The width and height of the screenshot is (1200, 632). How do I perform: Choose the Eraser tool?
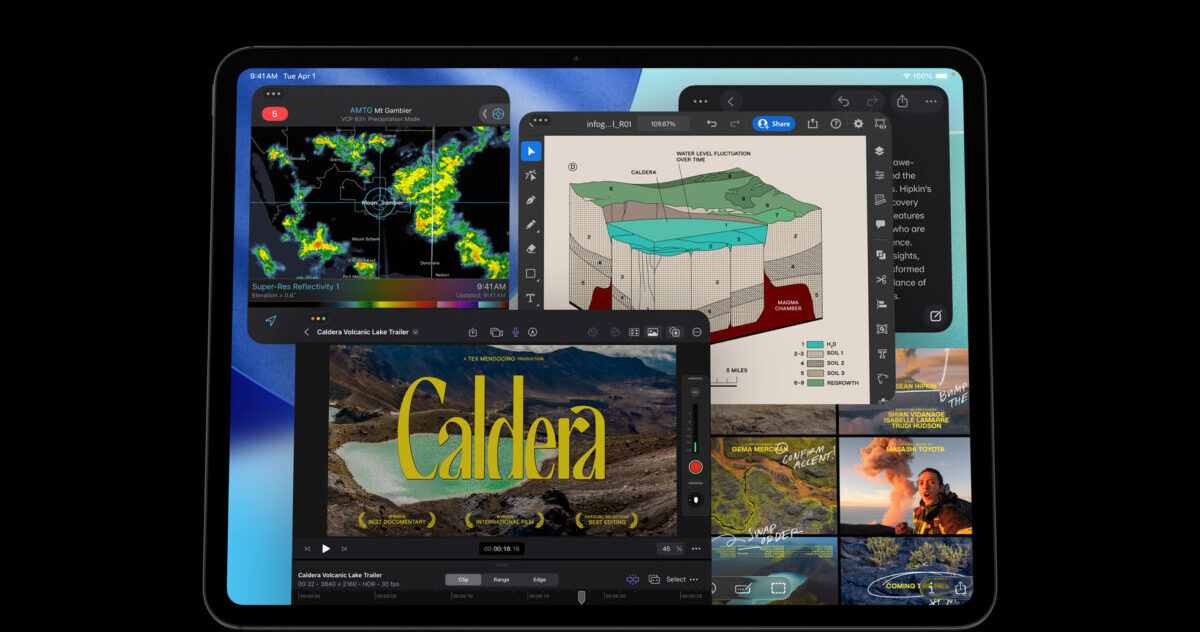[531, 249]
